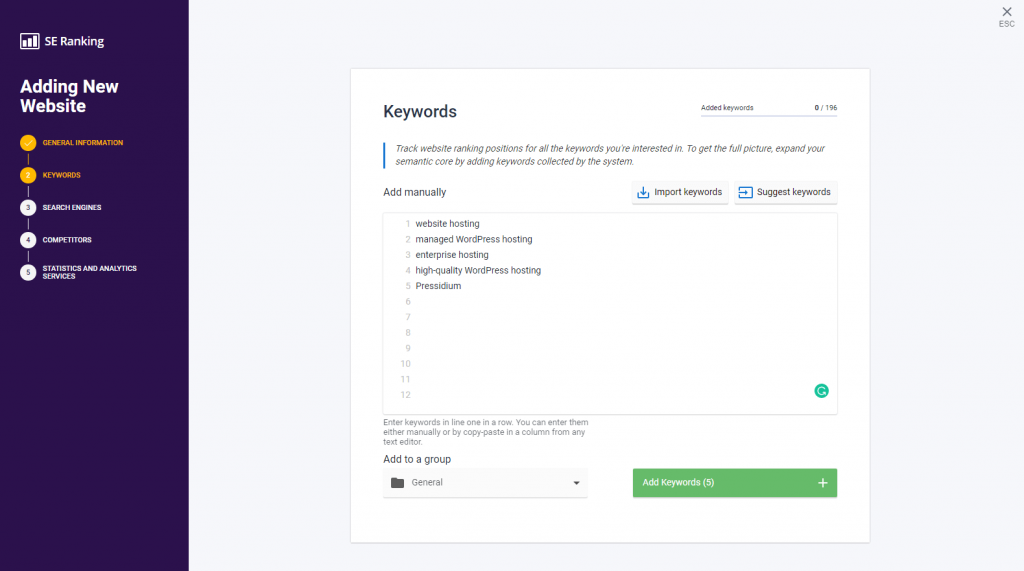Viewport: 1024px width, 571px height.
Task: Click the Suggest keywords button
Action: (x=786, y=192)
